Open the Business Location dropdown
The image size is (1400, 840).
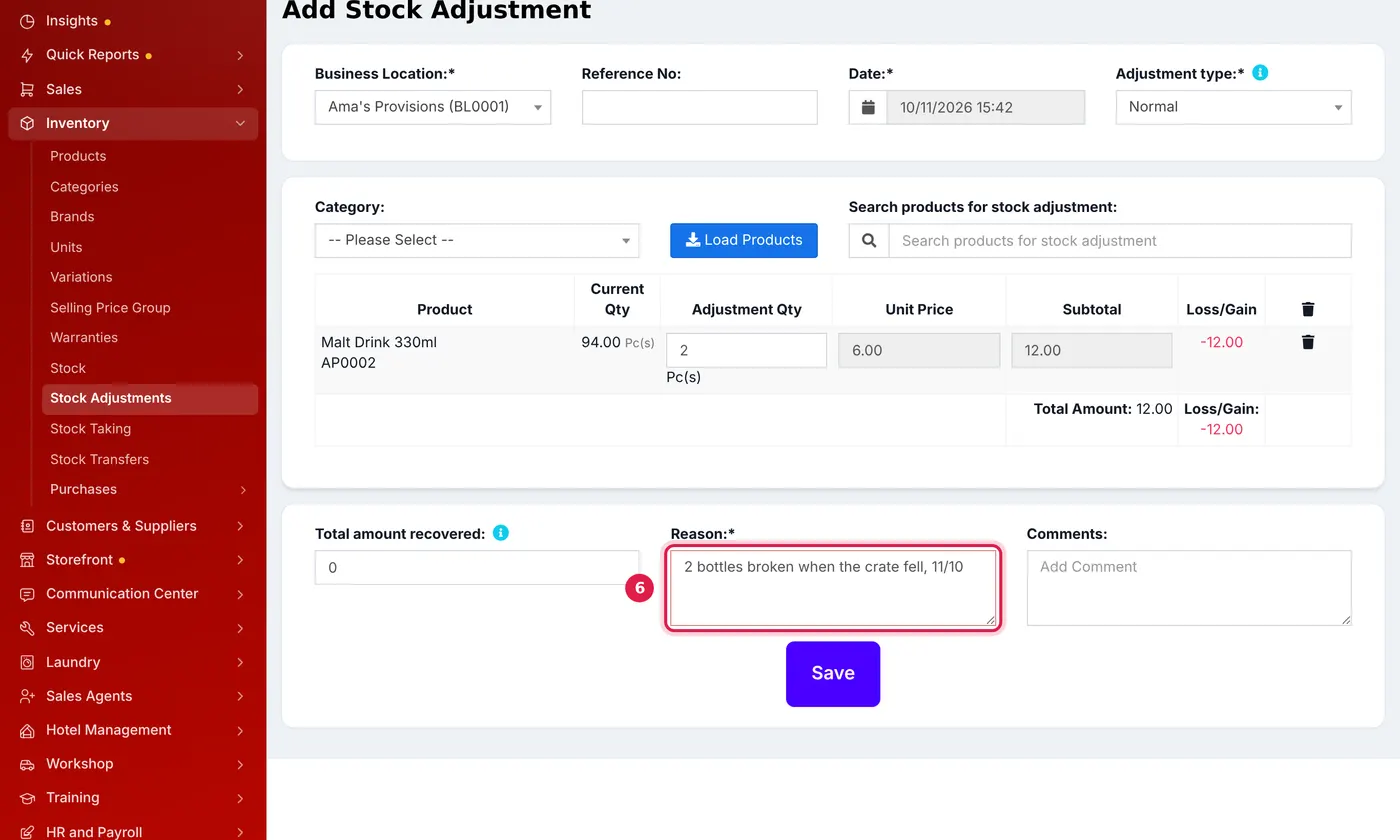(433, 107)
